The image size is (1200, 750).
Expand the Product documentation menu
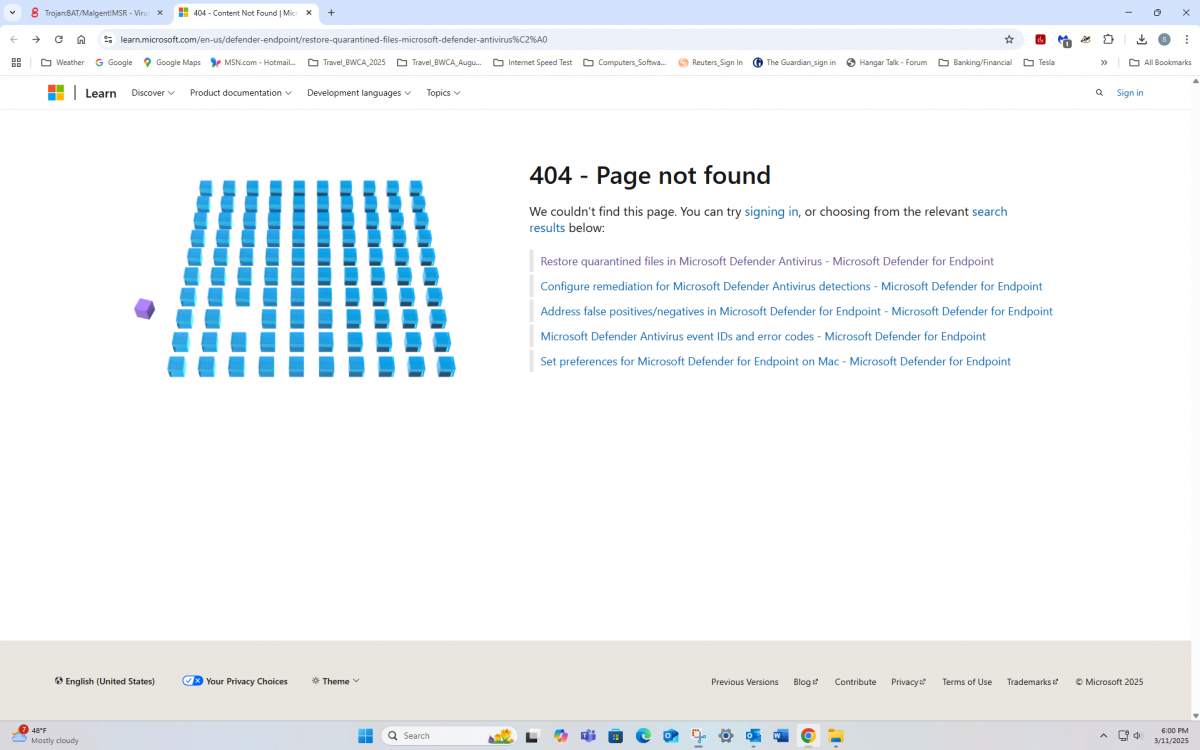241,93
